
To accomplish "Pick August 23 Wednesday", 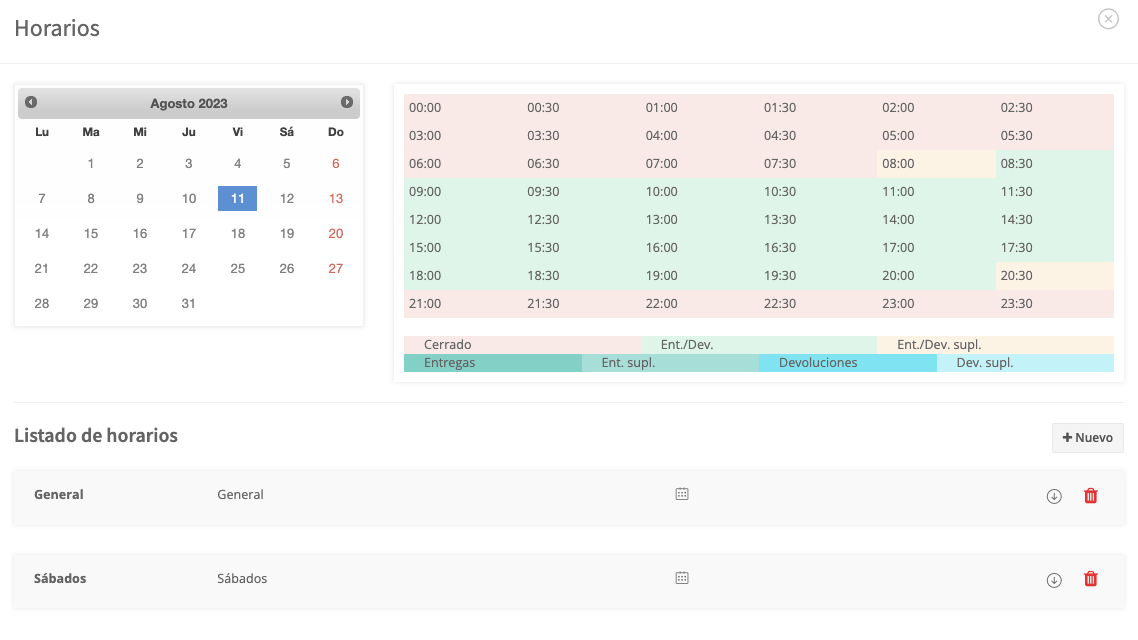I will pos(139,268).
